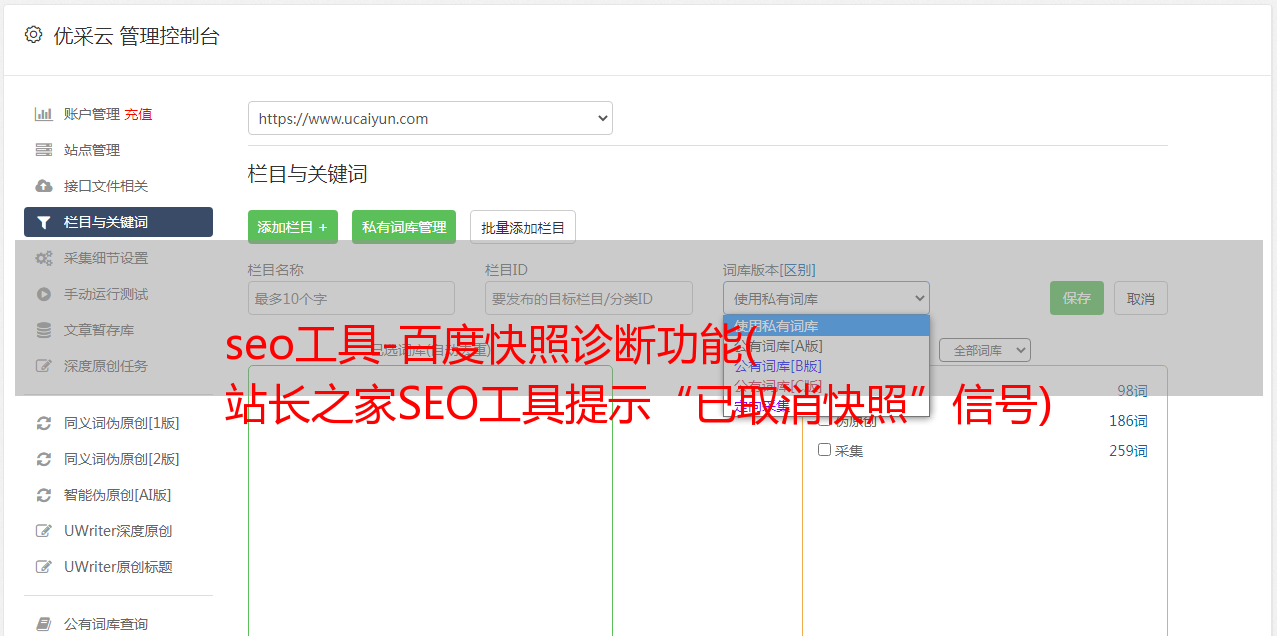This screenshot has height=636, width=1277.
Task: Click book icon of 公有词库查询
Action: coord(44,624)
